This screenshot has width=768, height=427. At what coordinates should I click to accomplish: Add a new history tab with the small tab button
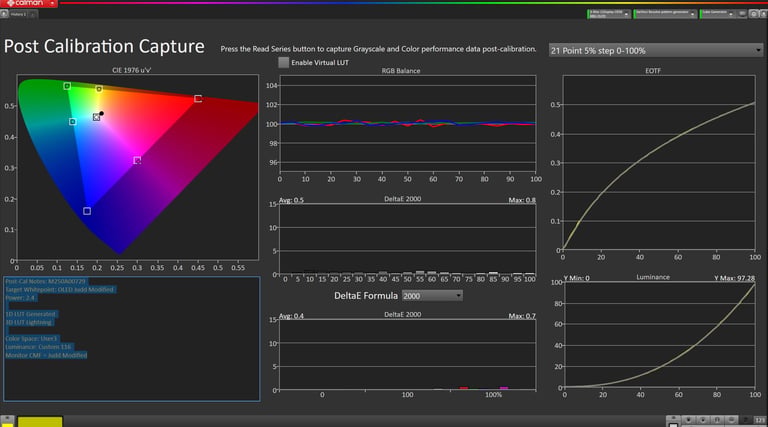click(33, 14)
